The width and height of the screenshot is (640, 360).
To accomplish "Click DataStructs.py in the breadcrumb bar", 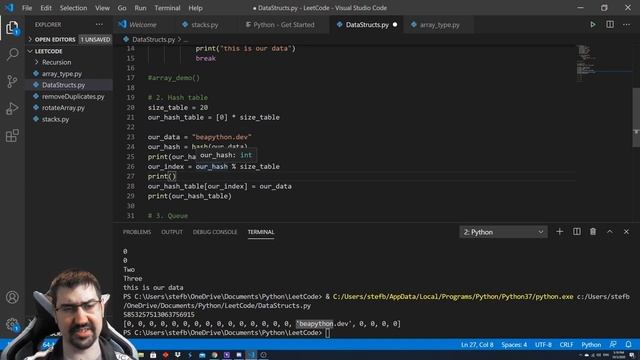I will (153, 40).
